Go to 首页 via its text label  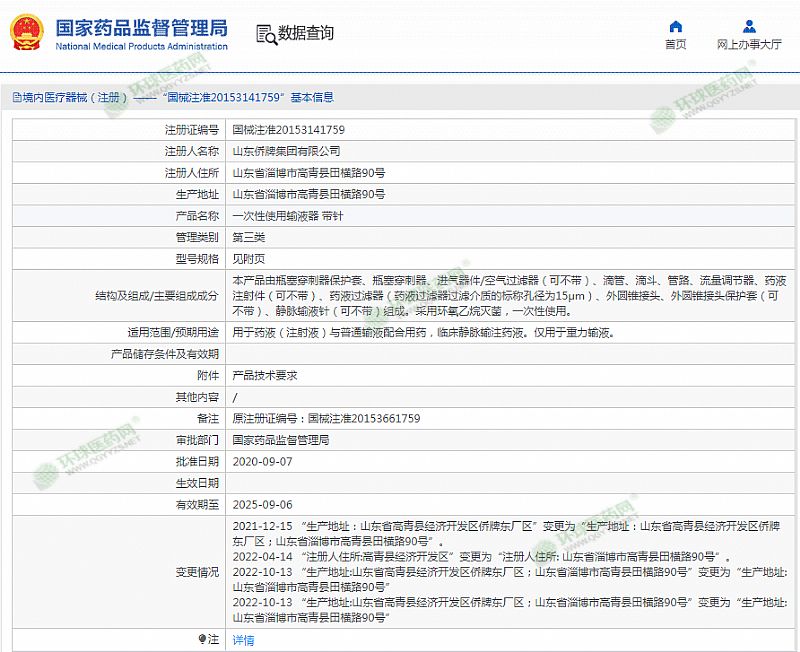coord(676,45)
